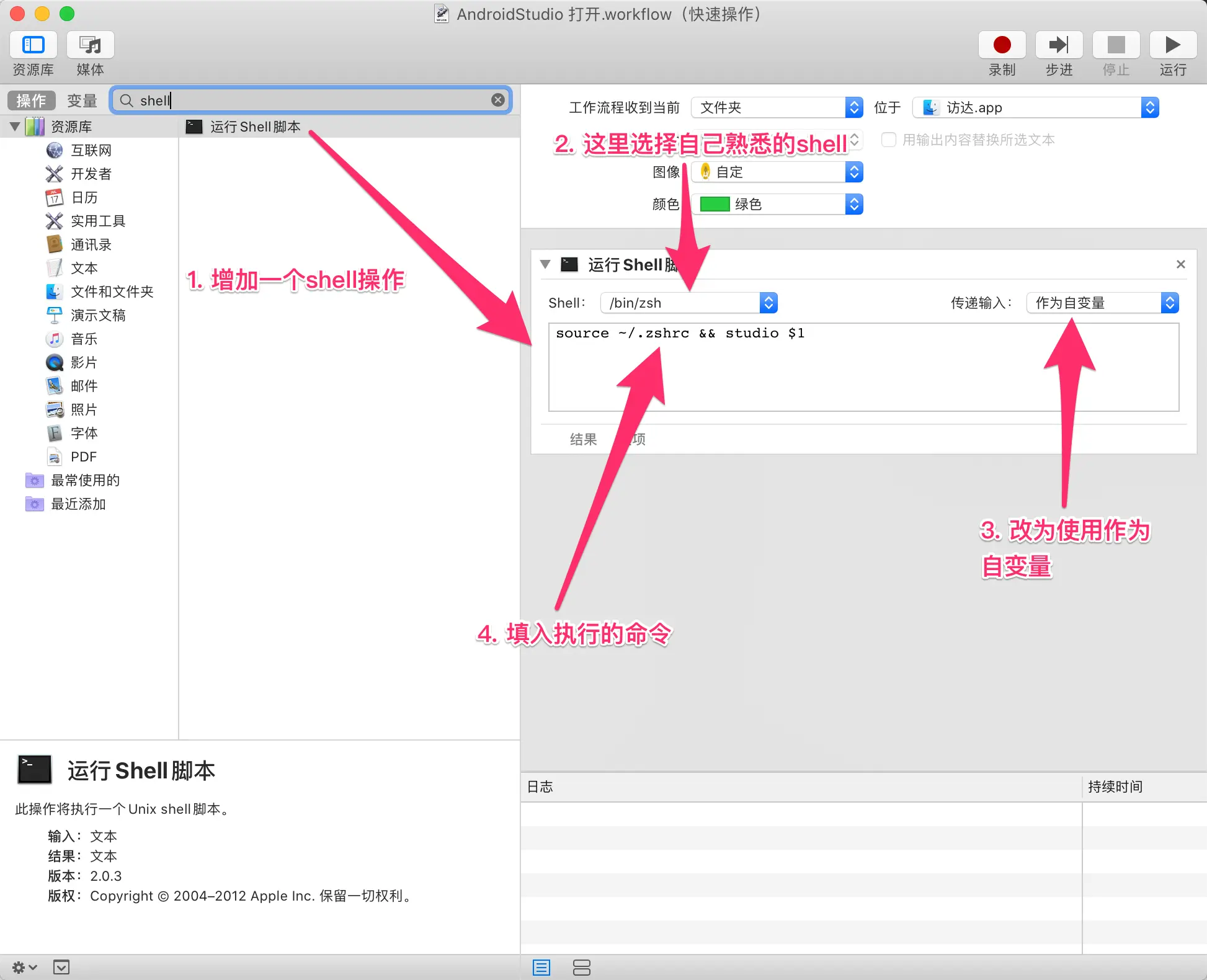Open the green color (绿色) picker
This screenshot has height=980, width=1207.
point(777,205)
